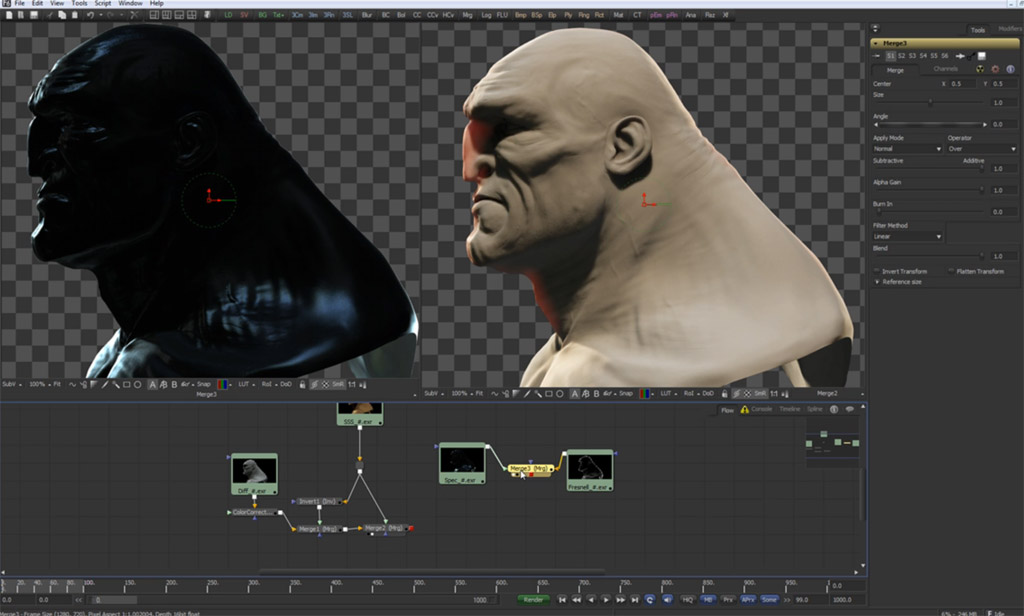Add a Matte Control with Mat icon

coord(618,15)
